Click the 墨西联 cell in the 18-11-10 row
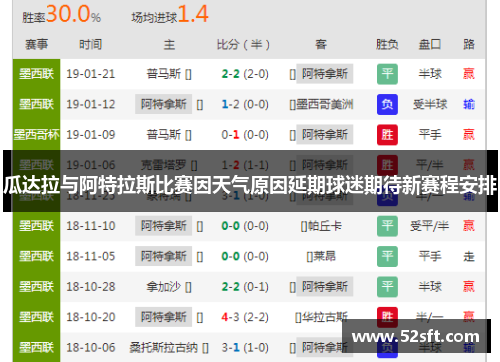 pyautogui.click(x=37, y=226)
